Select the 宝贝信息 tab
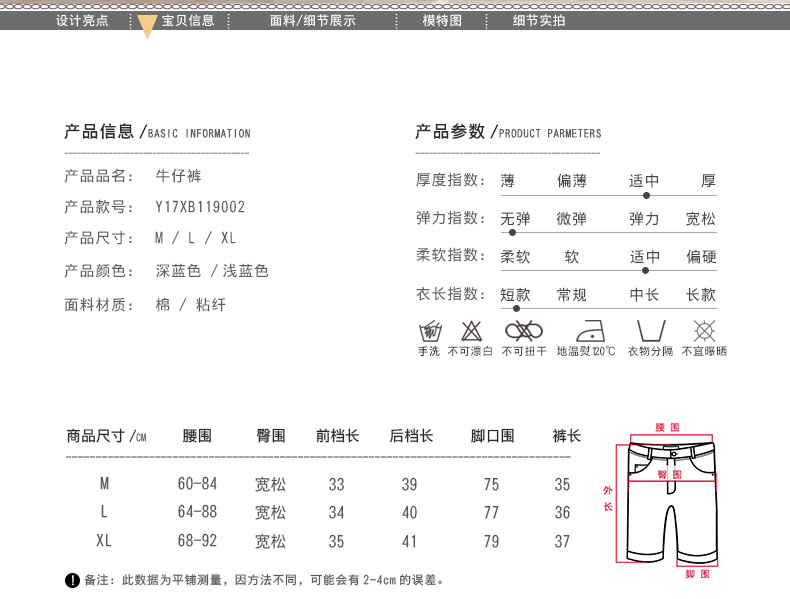 [x=188, y=21]
